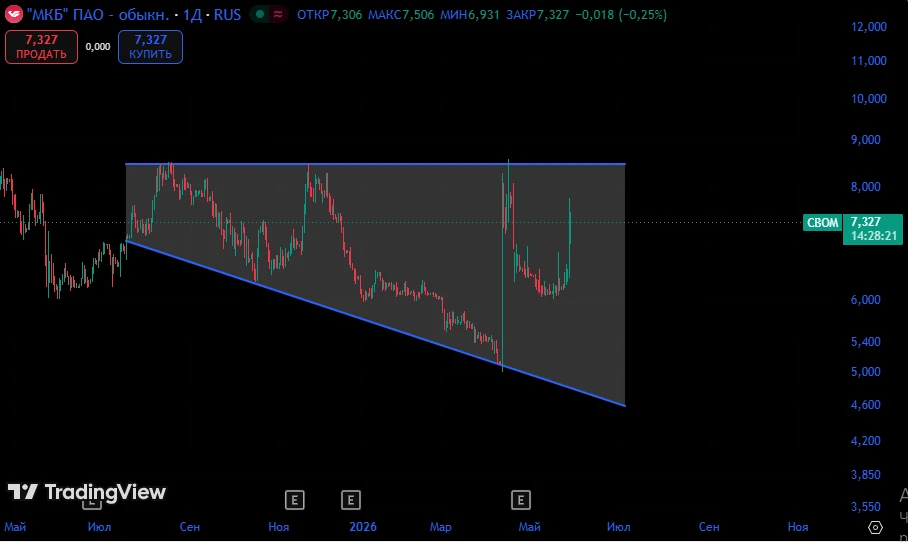Viewport: 908px width, 542px height.
Task: Click the CBOM price label tag
Action: [x=822, y=222]
